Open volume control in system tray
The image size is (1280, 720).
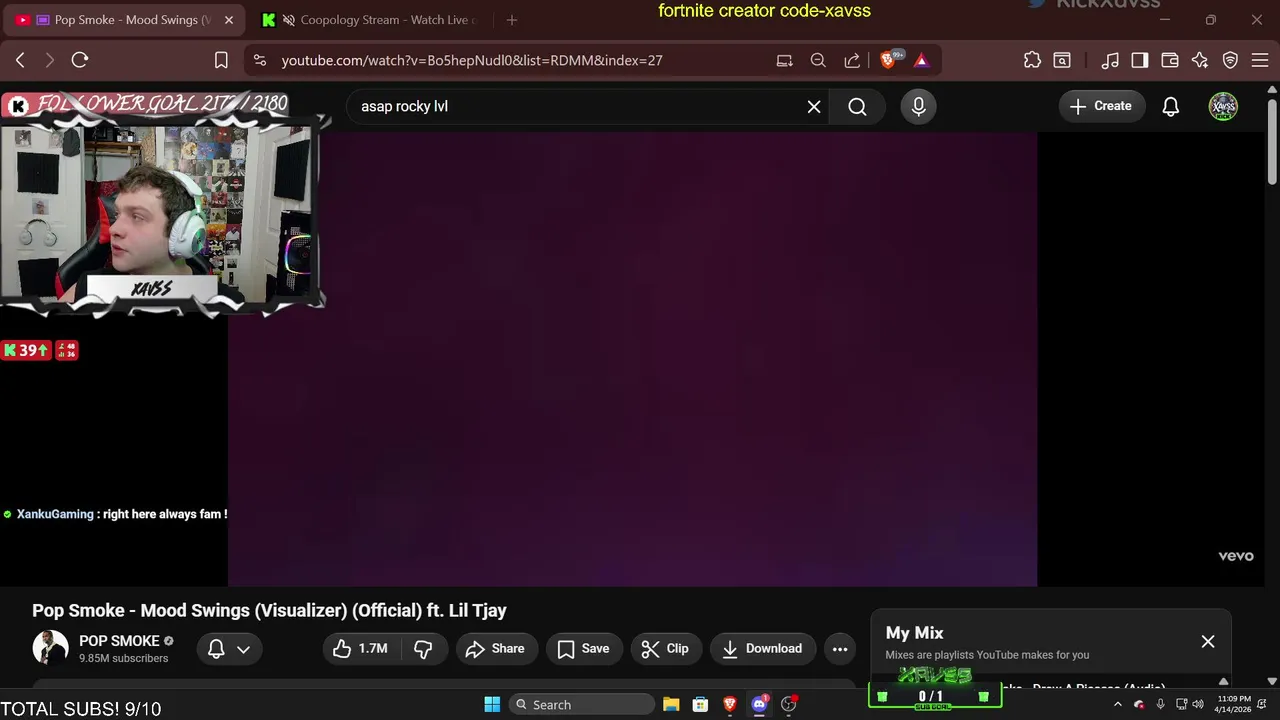tap(1200, 704)
